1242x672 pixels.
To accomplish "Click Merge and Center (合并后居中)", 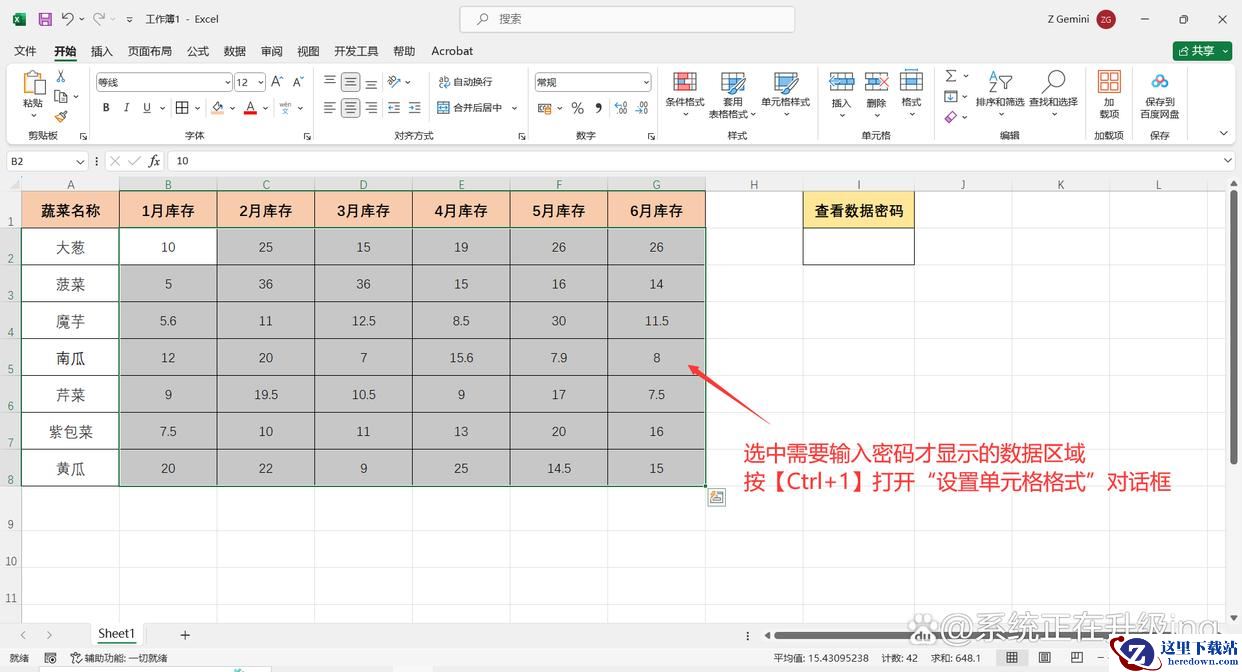I will [471, 108].
